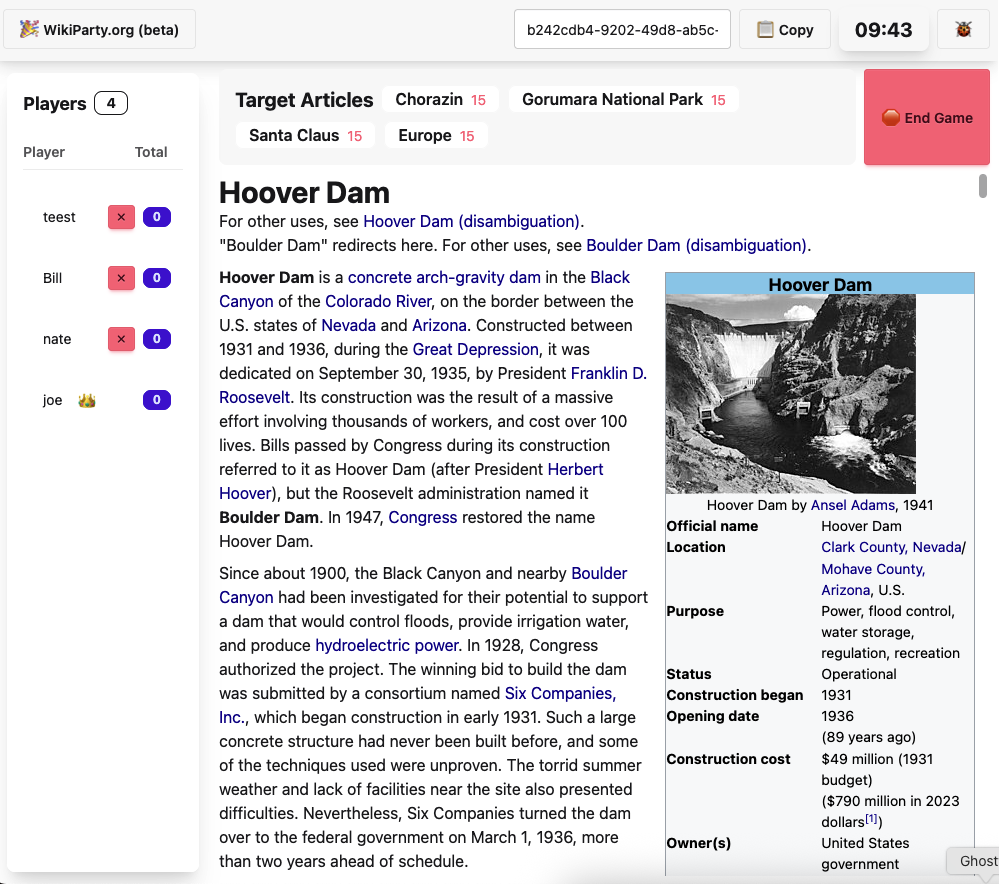Remove player nate with the red X
This screenshot has width=999, height=884.
click(x=121, y=339)
